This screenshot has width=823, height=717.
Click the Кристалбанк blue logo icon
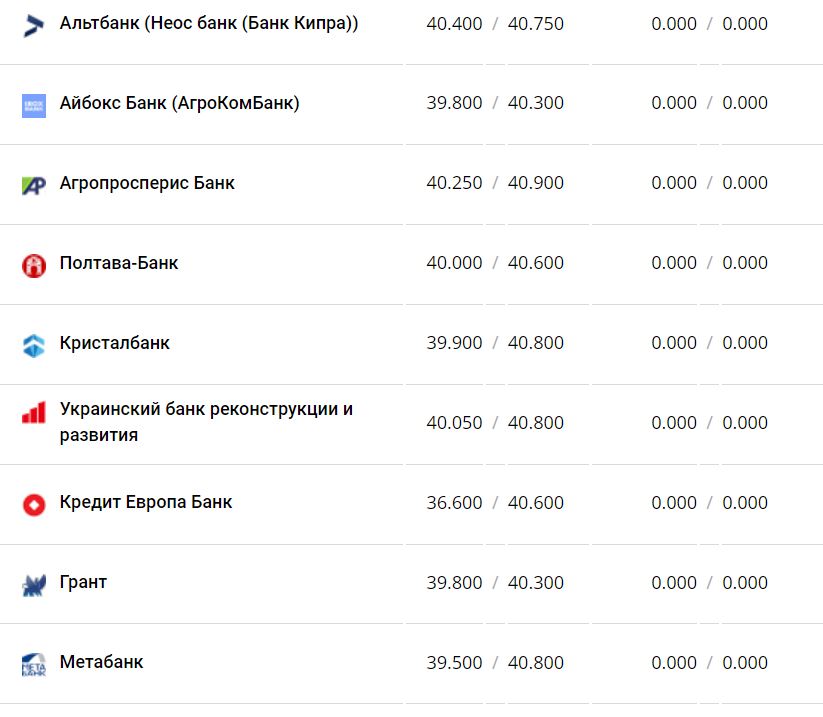(34, 345)
